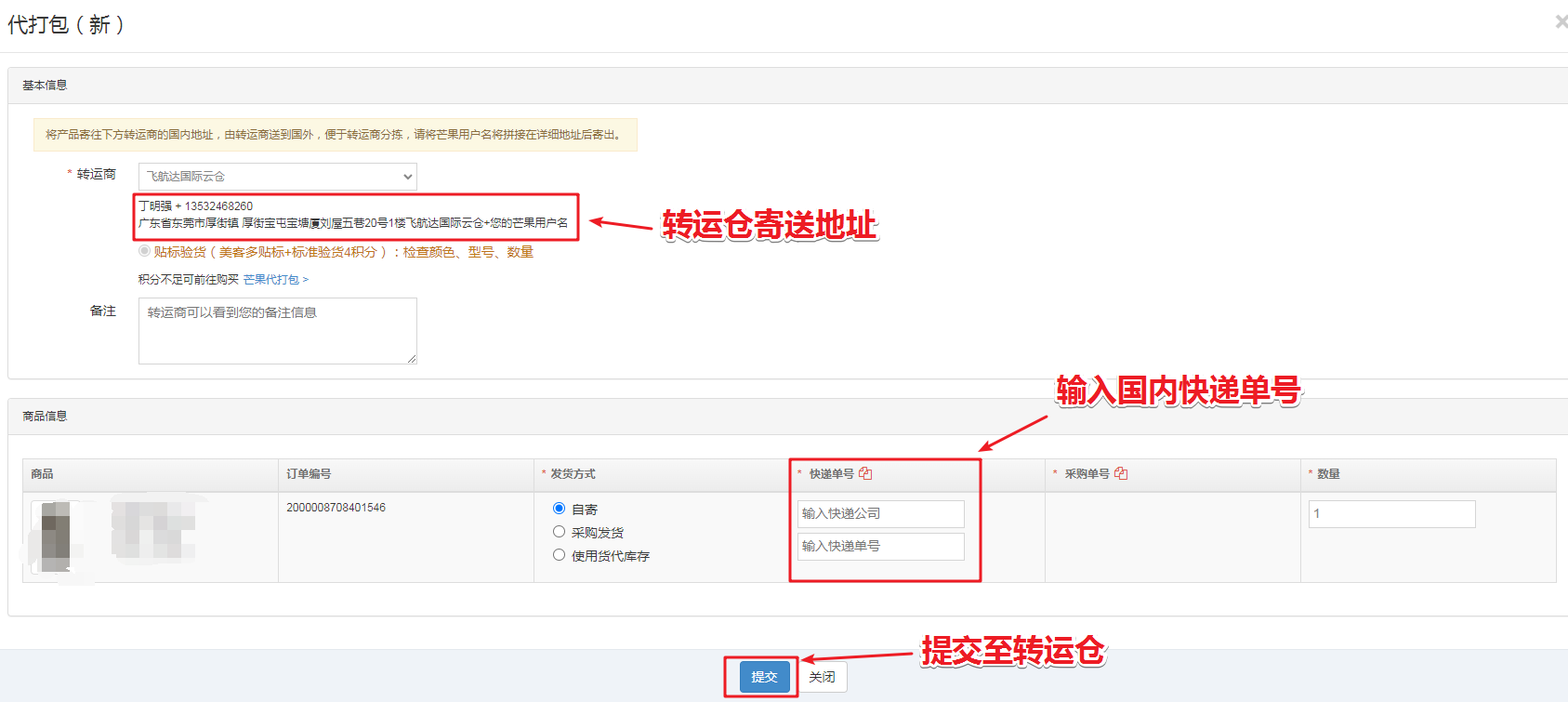Click into the 备注 remarks textarea
Viewport: 1568px width, 702px height.
pyautogui.click(x=277, y=330)
